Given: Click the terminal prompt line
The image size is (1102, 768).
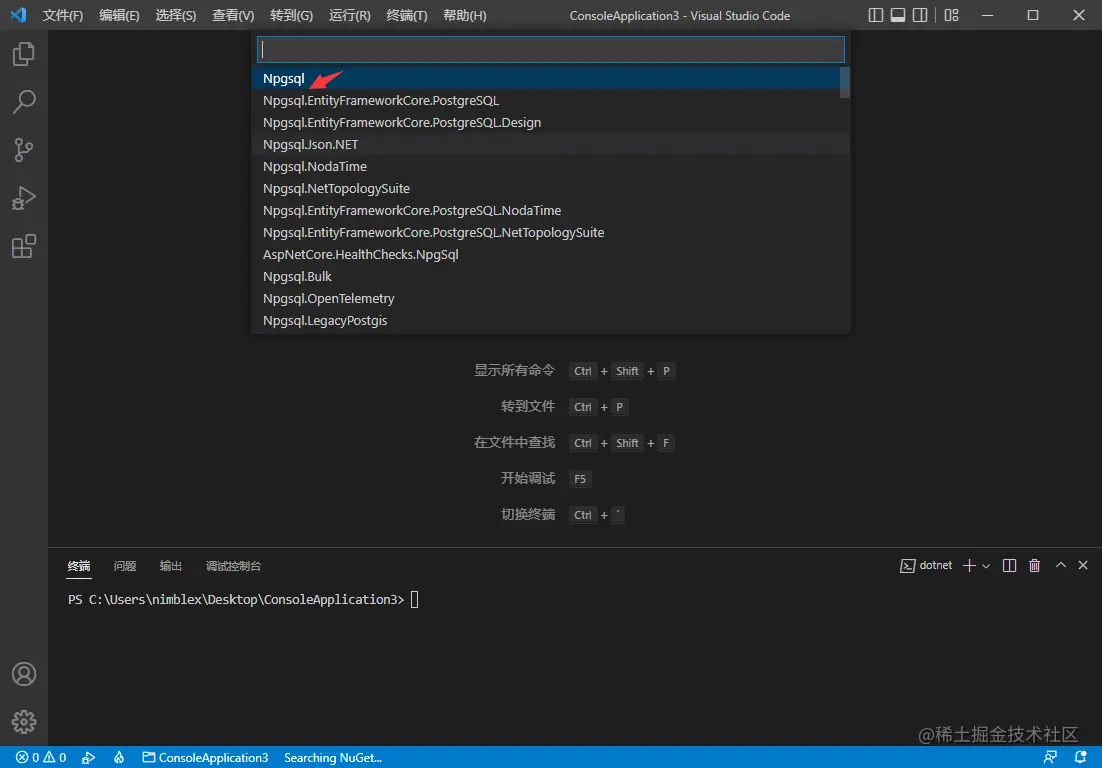Looking at the screenshot, I should pos(243,599).
